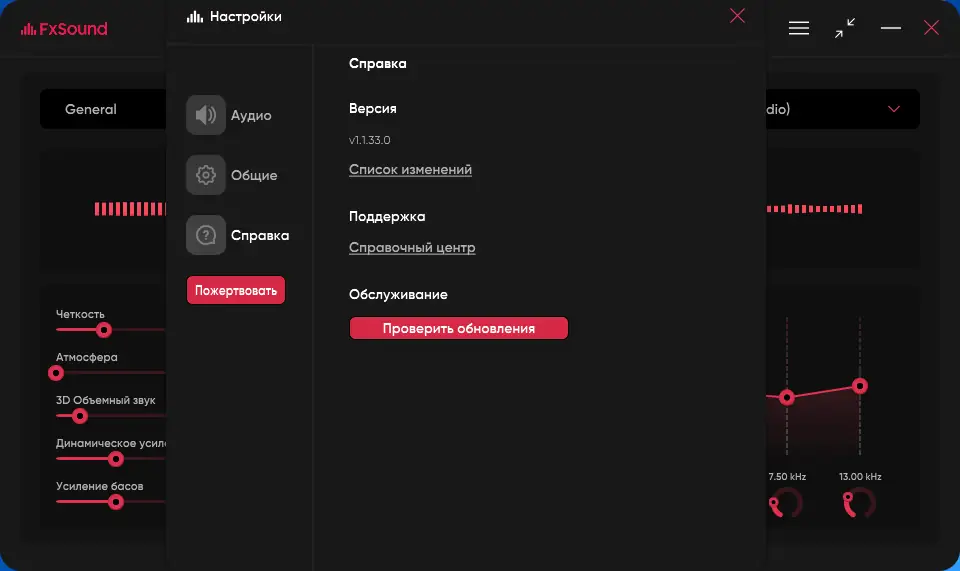Expand the output device dropdown arrow
This screenshot has height=571, width=960.
[x=894, y=109]
